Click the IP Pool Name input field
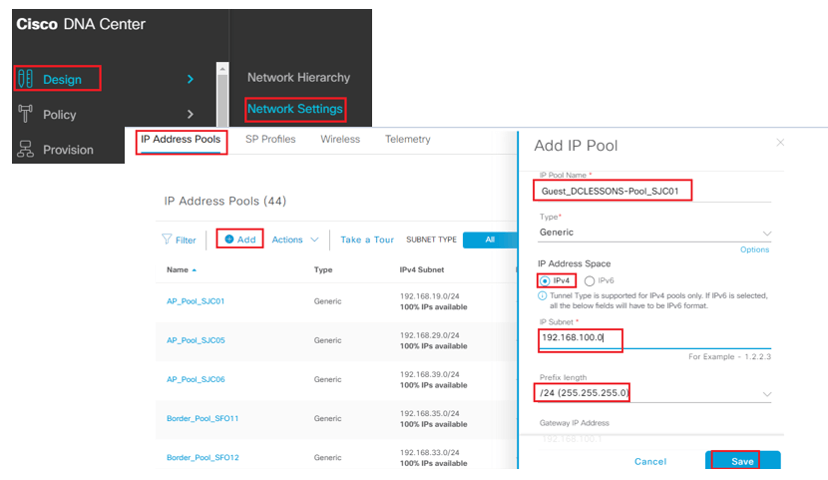 (x=654, y=191)
